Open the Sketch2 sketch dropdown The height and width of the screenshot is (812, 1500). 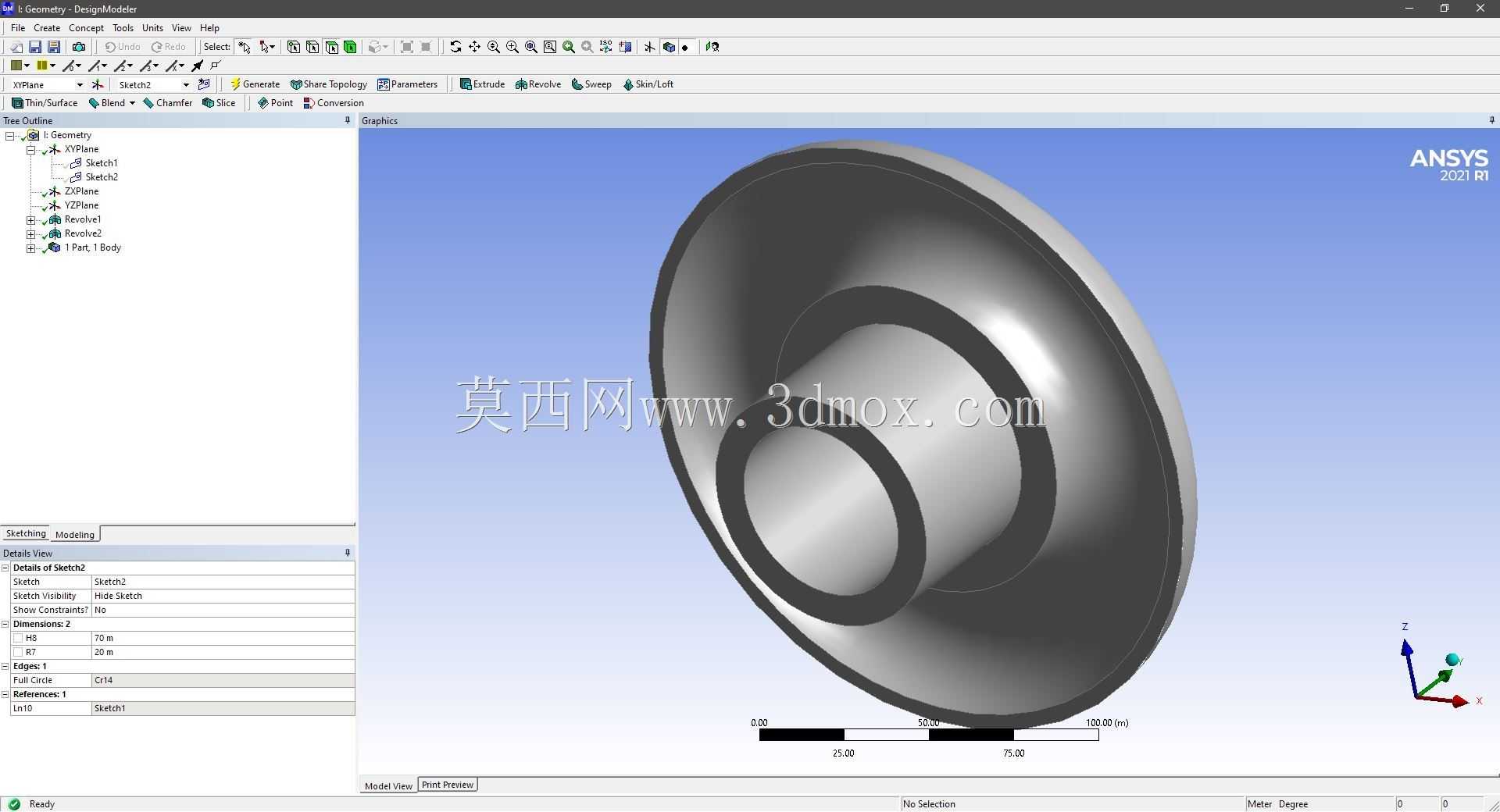click(x=186, y=84)
